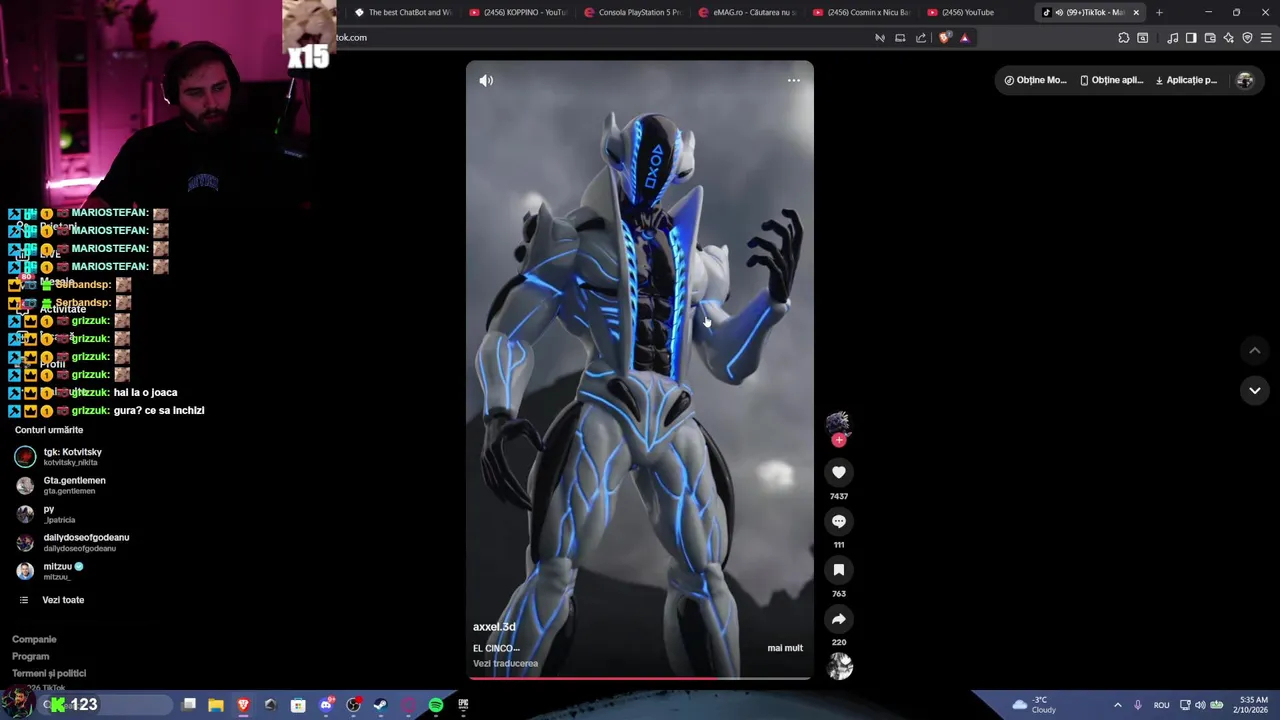Screen dimensions: 1280x720
Task: Click Brave Rewards triangle icon
Action: point(965,38)
